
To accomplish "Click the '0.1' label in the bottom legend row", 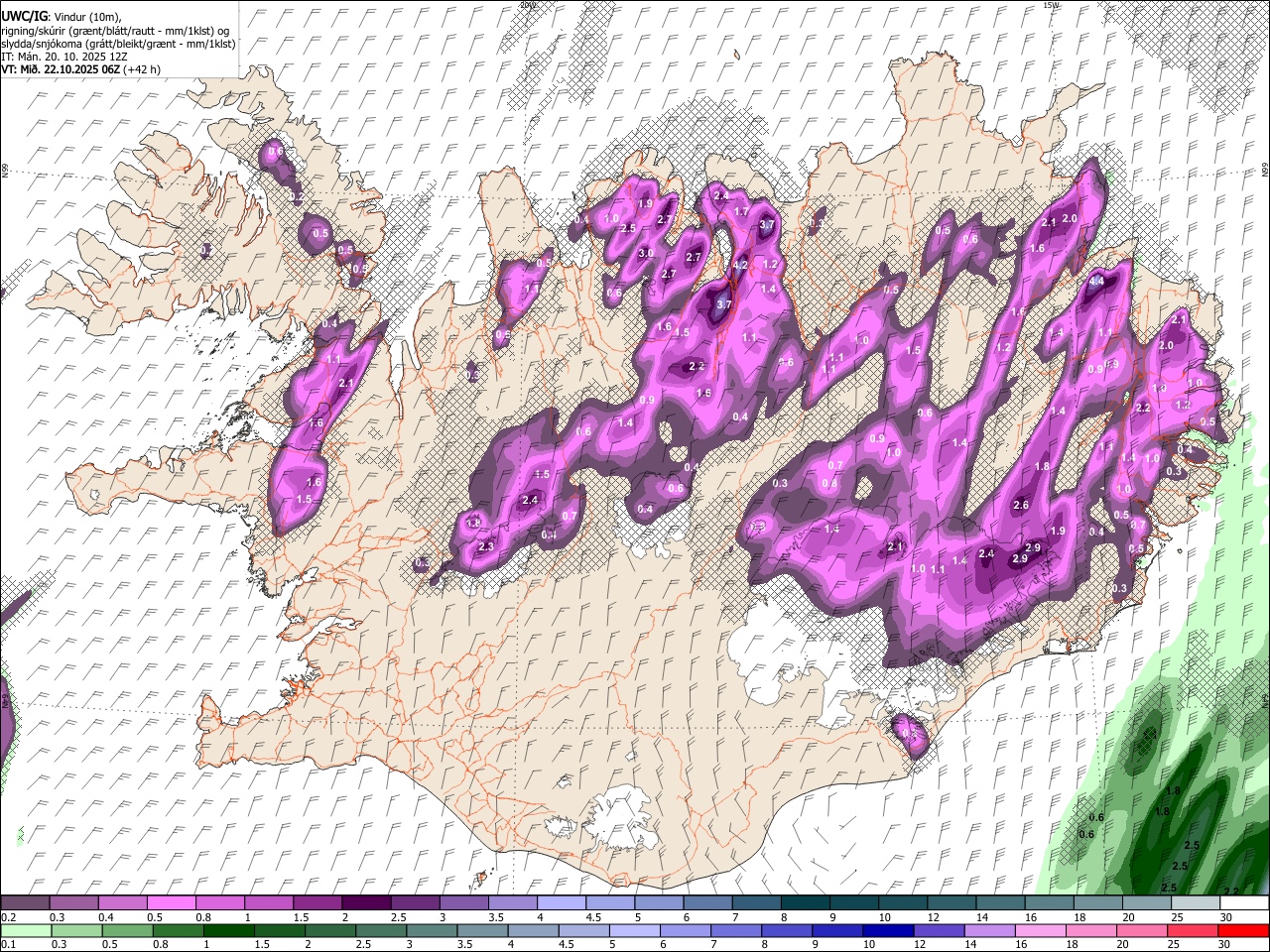I will [8, 945].
